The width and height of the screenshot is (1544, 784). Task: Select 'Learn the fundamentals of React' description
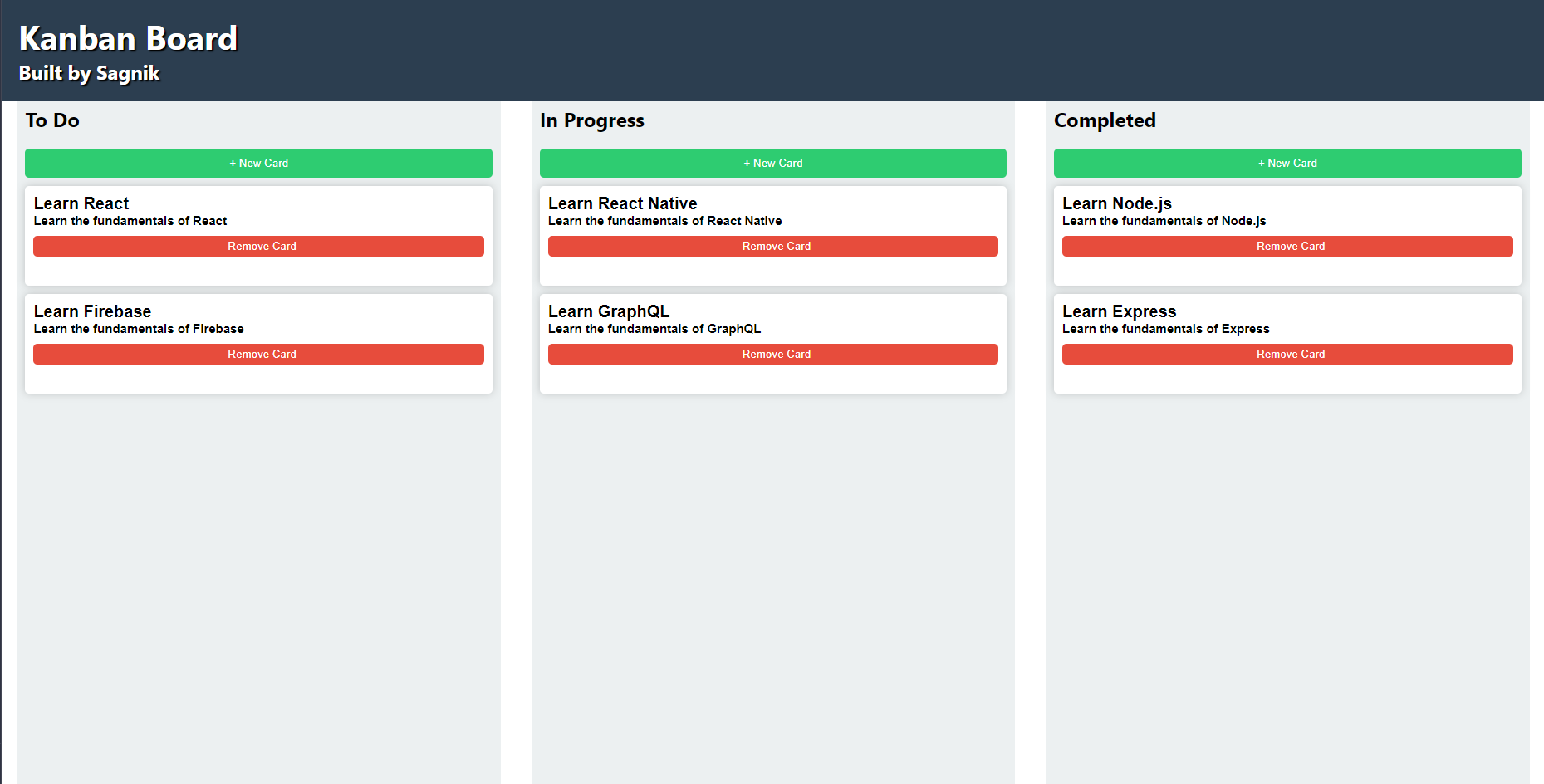coord(130,221)
